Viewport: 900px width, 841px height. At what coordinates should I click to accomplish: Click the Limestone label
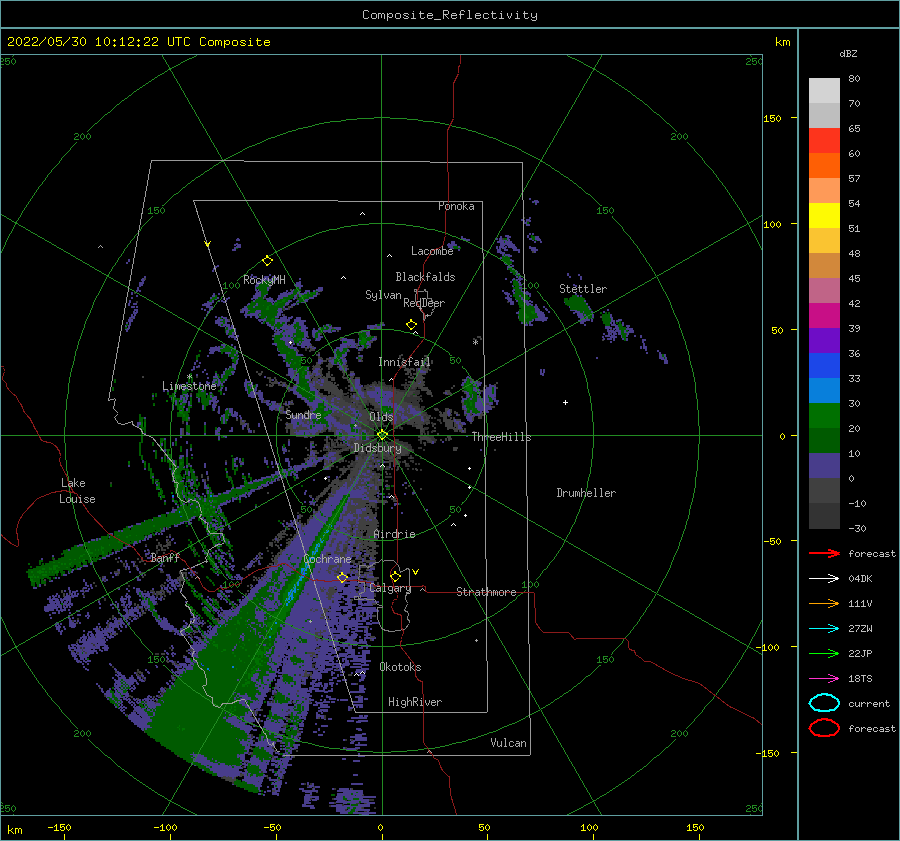pos(189,386)
